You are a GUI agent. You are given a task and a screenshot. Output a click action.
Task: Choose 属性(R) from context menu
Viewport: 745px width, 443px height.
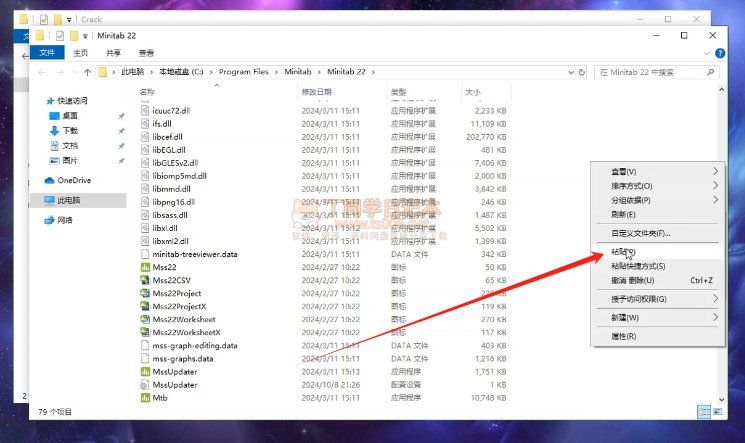(658, 336)
